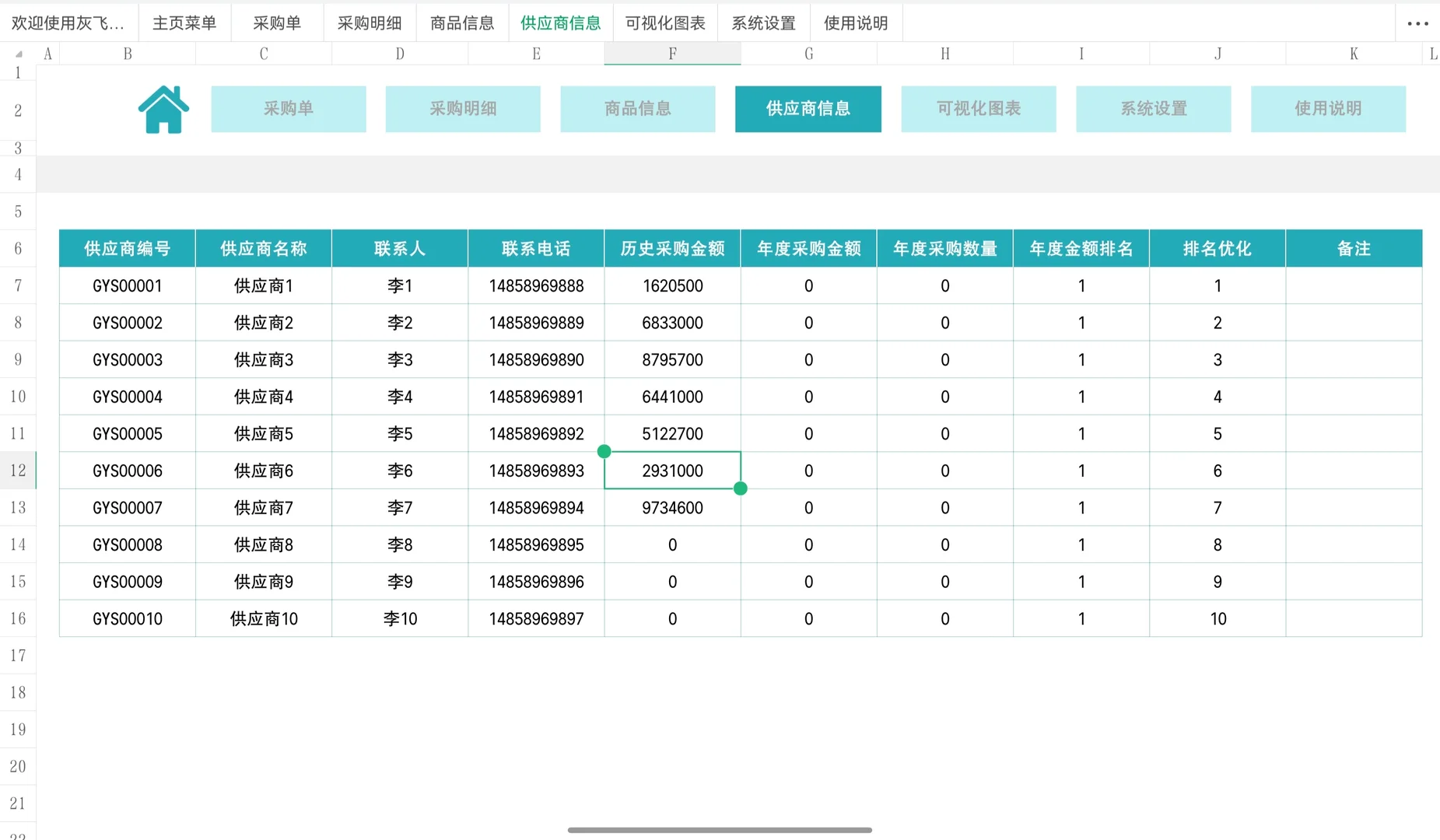Screen dimensions: 1440x840
Task: Click the horizontal scrollbar at the bottom
Action: pos(720,829)
